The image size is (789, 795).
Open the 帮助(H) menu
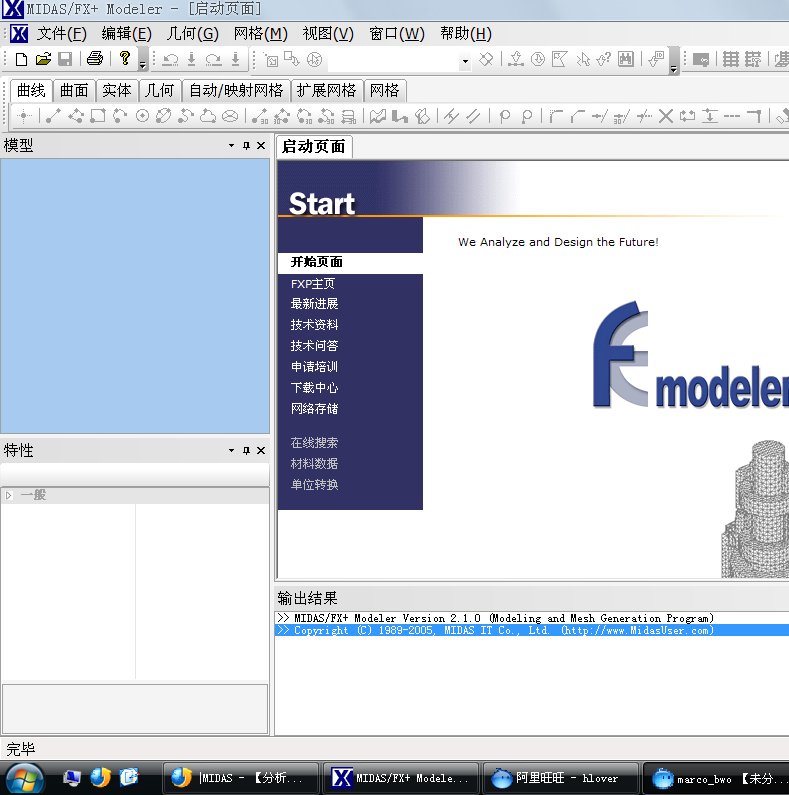(465, 34)
